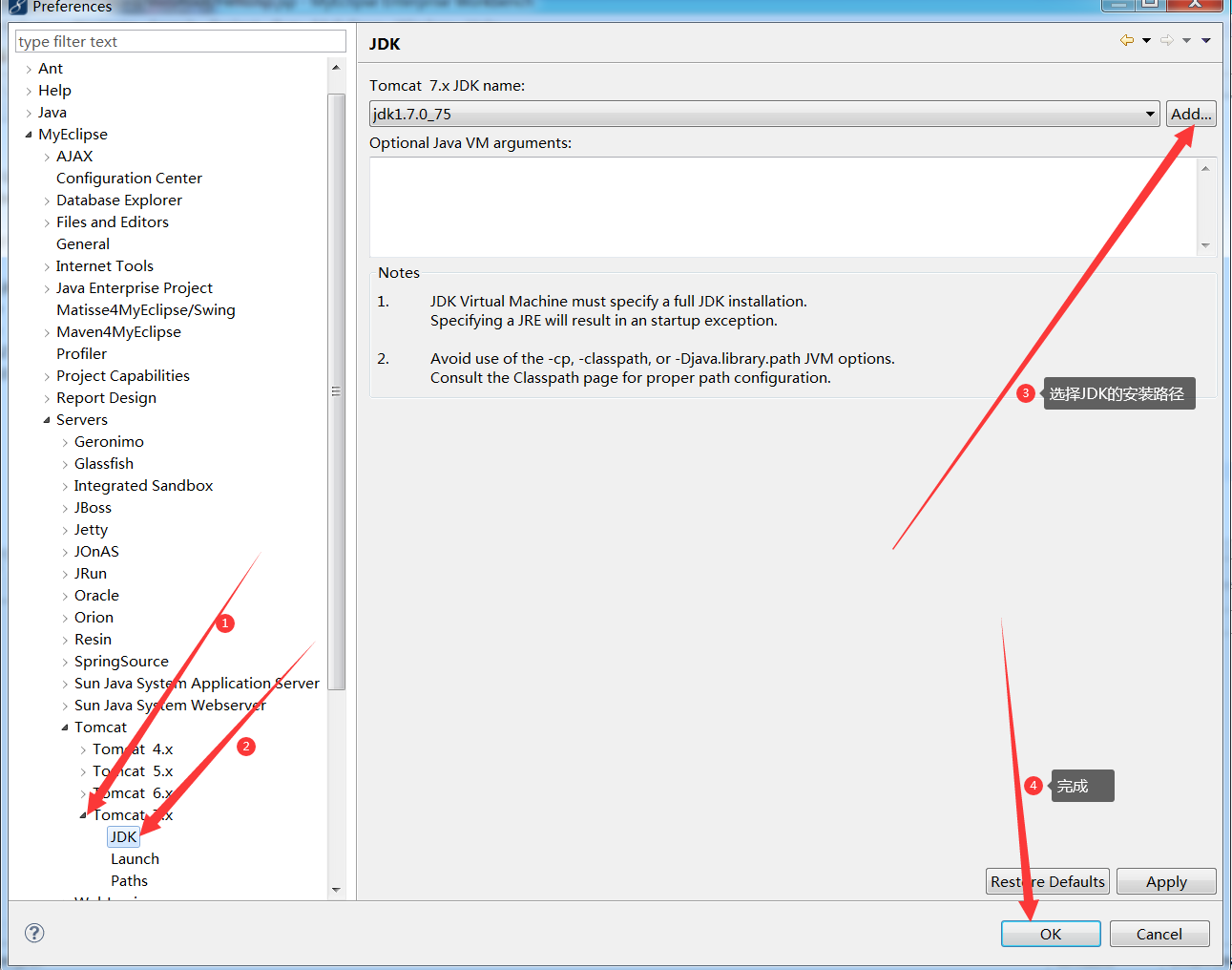Select Geronimo server item
This screenshot has width=1232, height=970.
[x=109, y=441]
